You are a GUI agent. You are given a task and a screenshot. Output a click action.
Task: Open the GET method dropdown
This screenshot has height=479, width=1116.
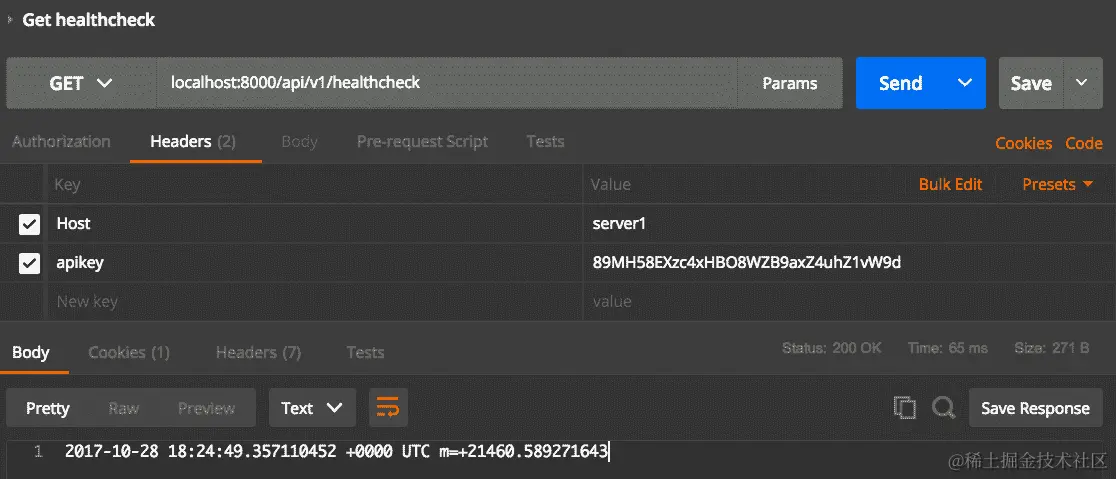coord(80,84)
